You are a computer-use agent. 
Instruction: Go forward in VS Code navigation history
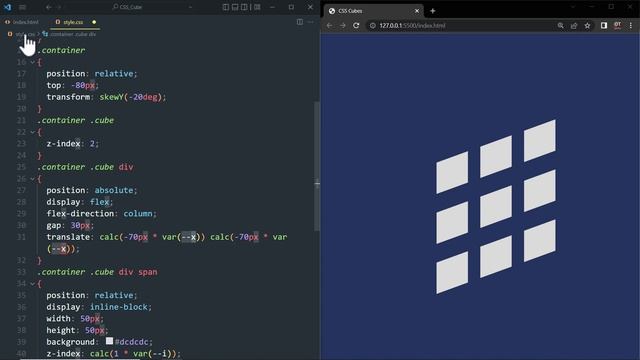(60, 7)
